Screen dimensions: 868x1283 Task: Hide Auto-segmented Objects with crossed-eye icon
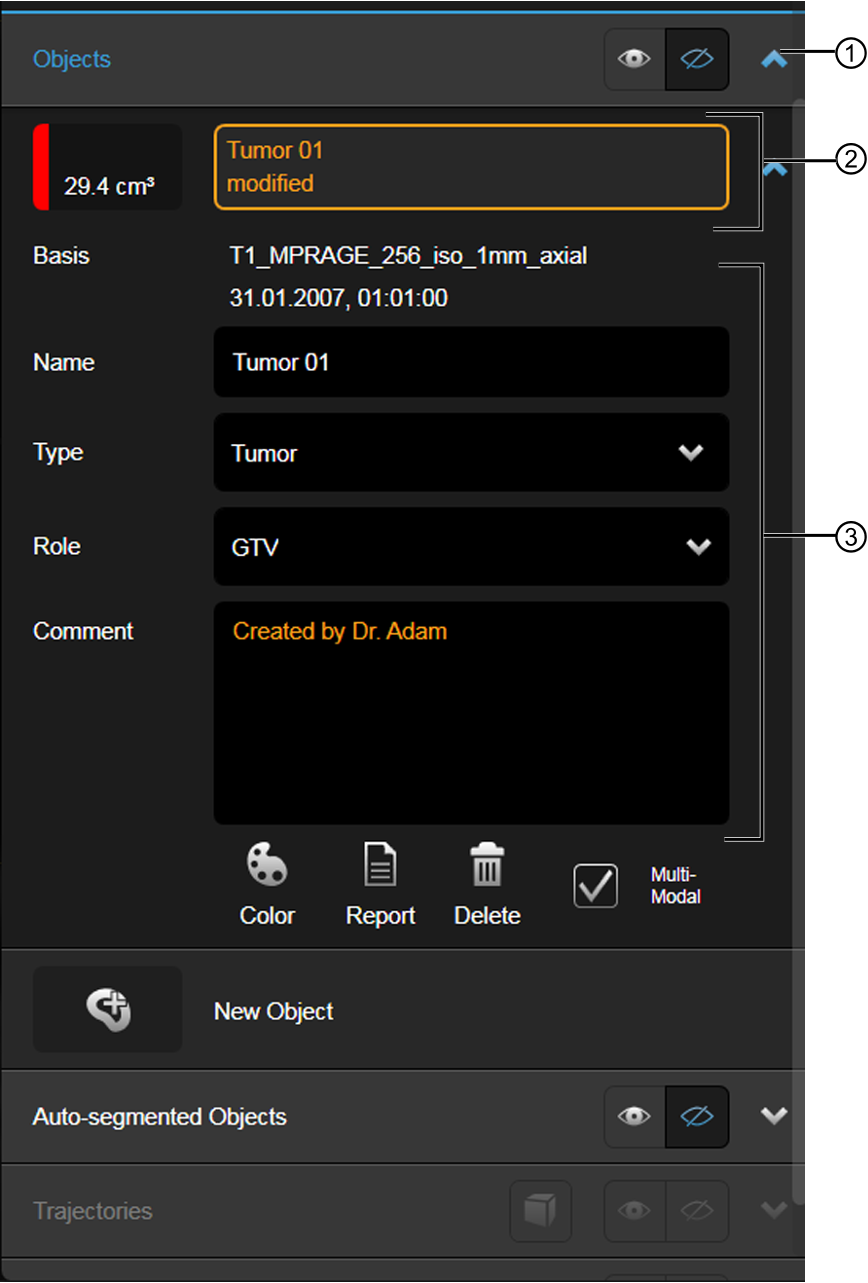(x=697, y=1117)
